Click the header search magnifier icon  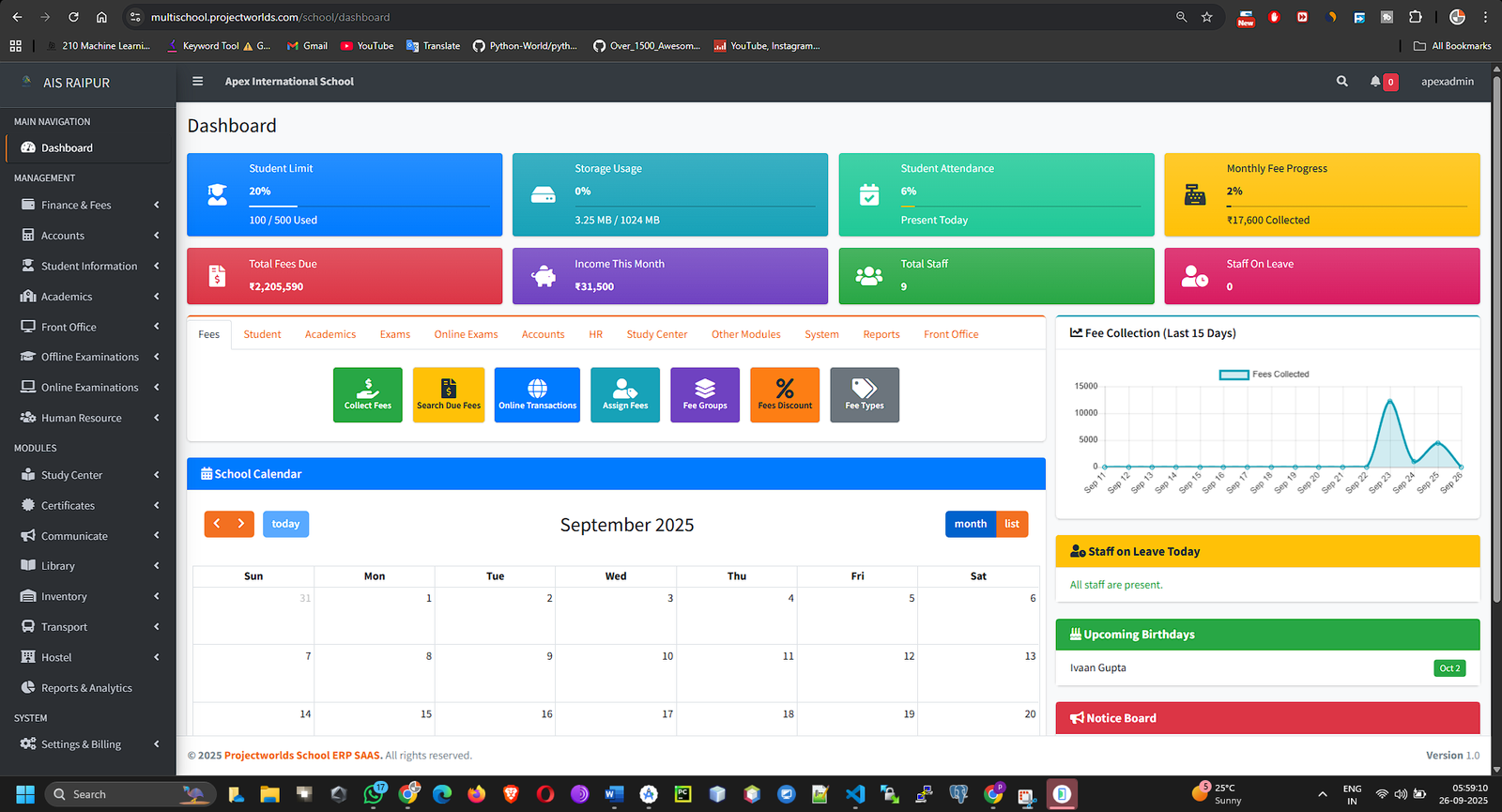(x=1341, y=82)
